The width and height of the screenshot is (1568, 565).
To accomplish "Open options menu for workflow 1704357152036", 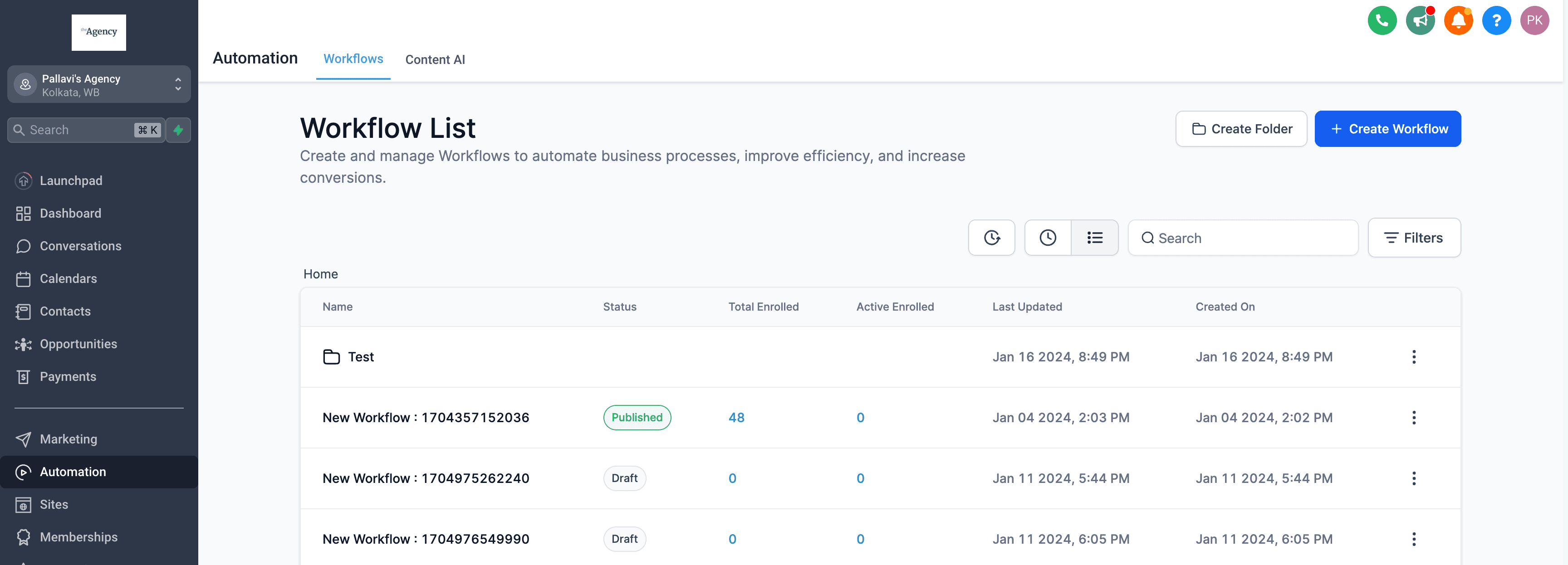I will 1413,418.
